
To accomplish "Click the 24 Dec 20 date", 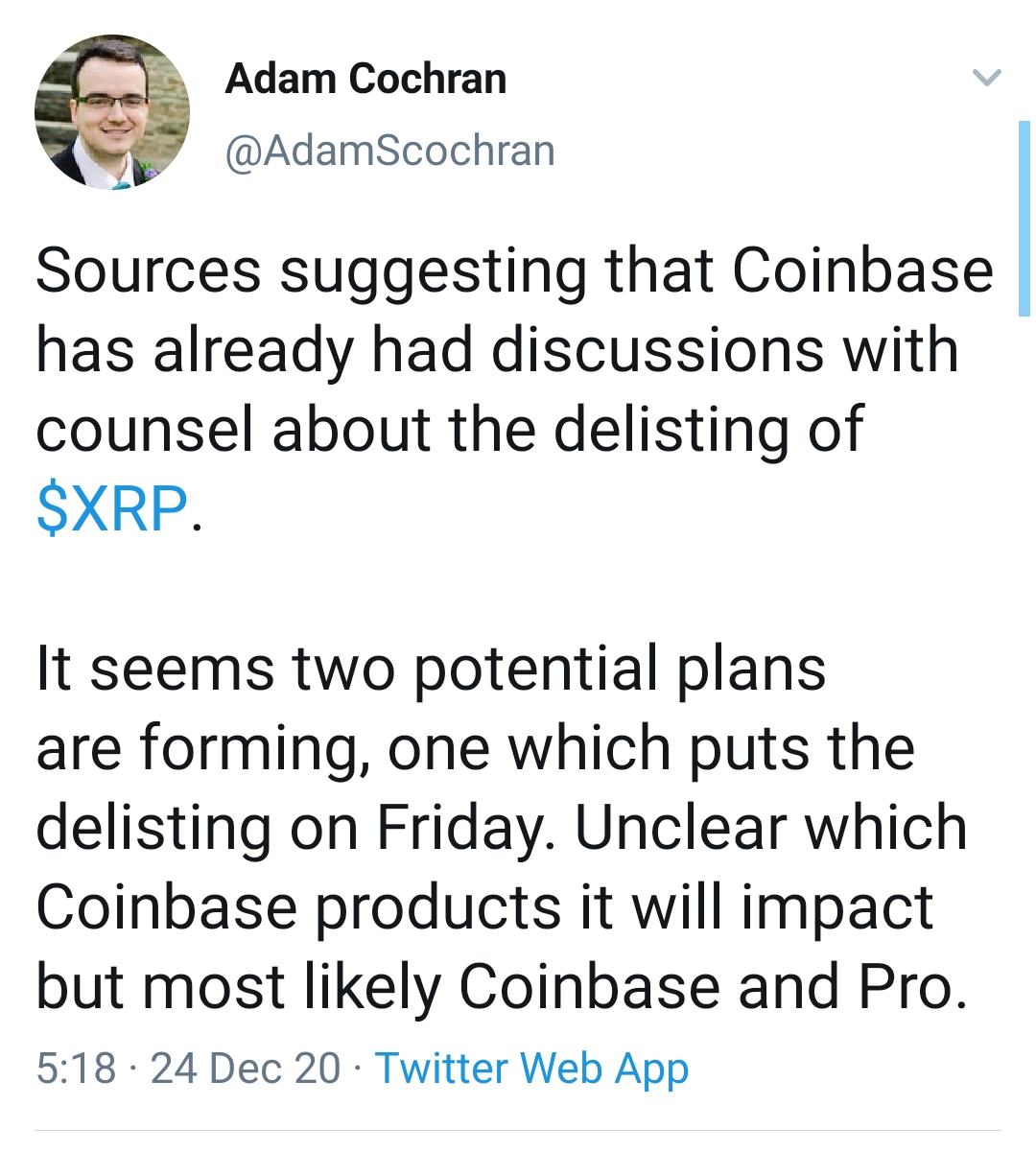I will point(246,1068).
